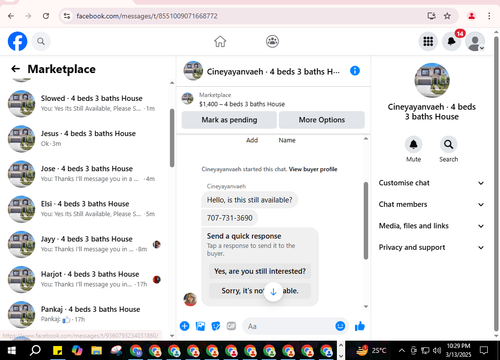Open the account profile avatar menu
Screen dimensions: 500x360
click(x=475, y=41)
